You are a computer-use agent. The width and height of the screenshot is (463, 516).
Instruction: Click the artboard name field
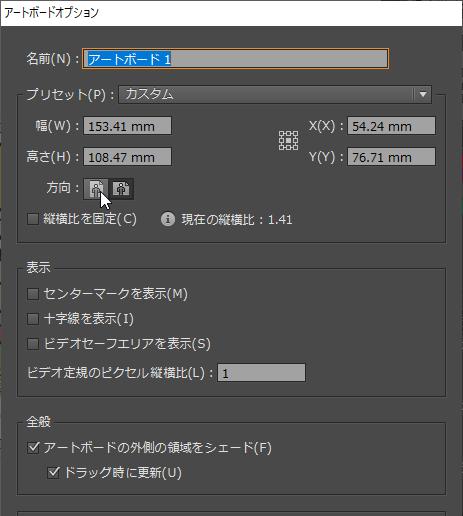pos(235,59)
